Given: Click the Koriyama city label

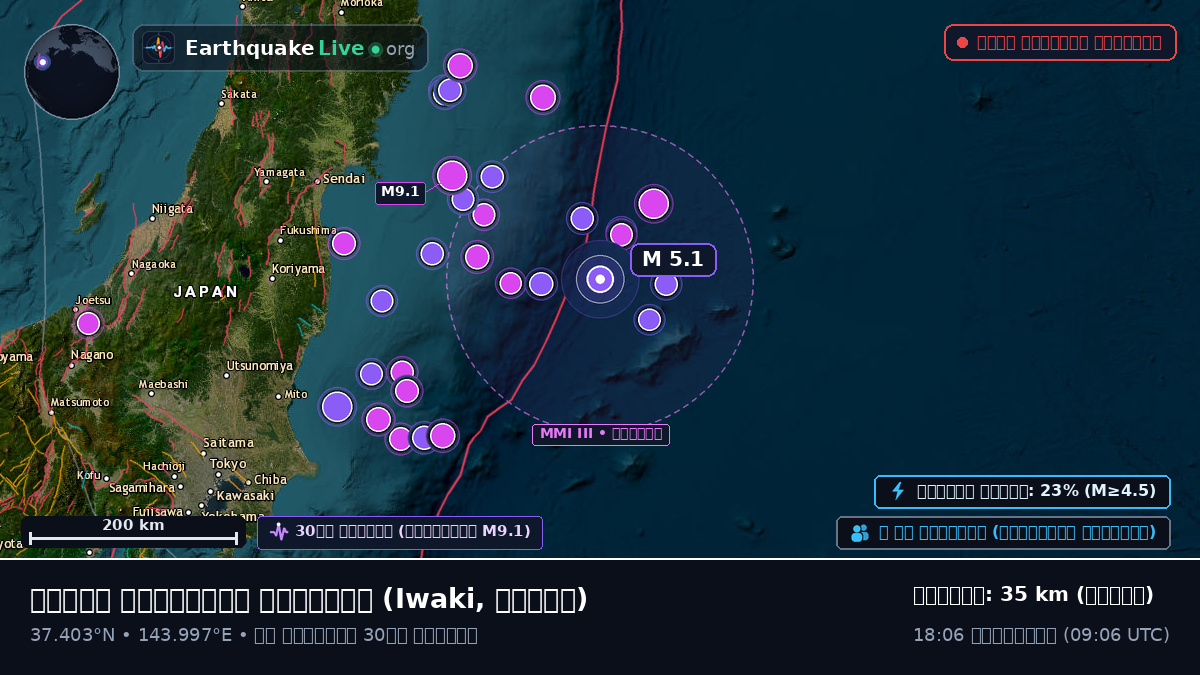Looking at the screenshot, I should click(x=298, y=269).
